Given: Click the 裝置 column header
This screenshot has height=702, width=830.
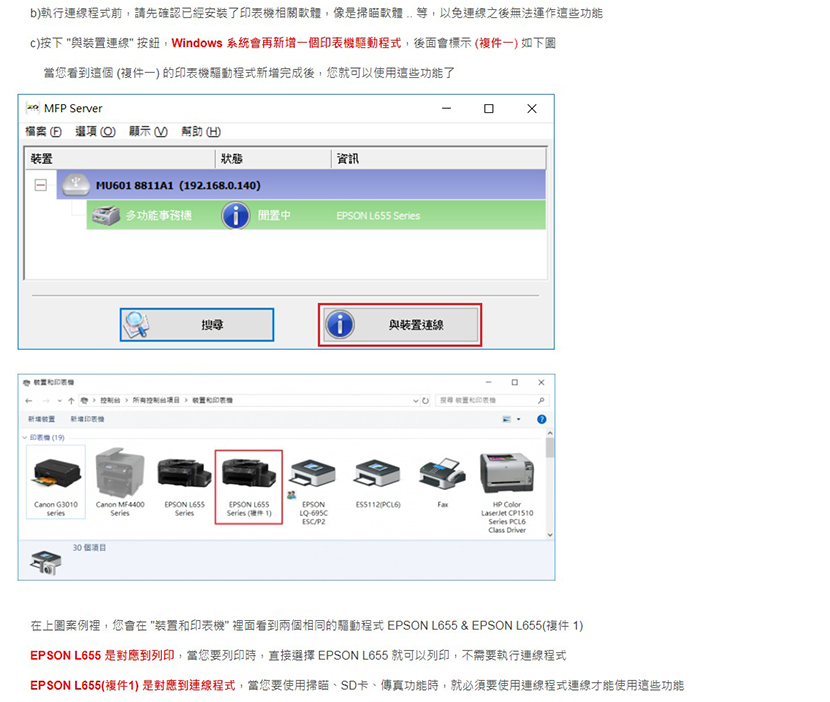Looking at the screenshot, I should coord(120,159).
